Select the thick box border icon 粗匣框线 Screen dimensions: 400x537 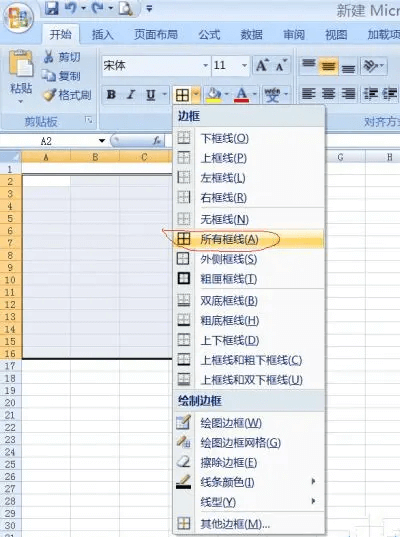[184, 278]
